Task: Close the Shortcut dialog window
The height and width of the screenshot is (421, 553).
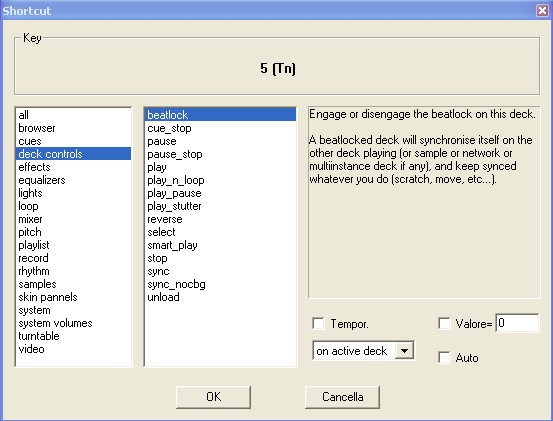Action: tap(542, 11)
